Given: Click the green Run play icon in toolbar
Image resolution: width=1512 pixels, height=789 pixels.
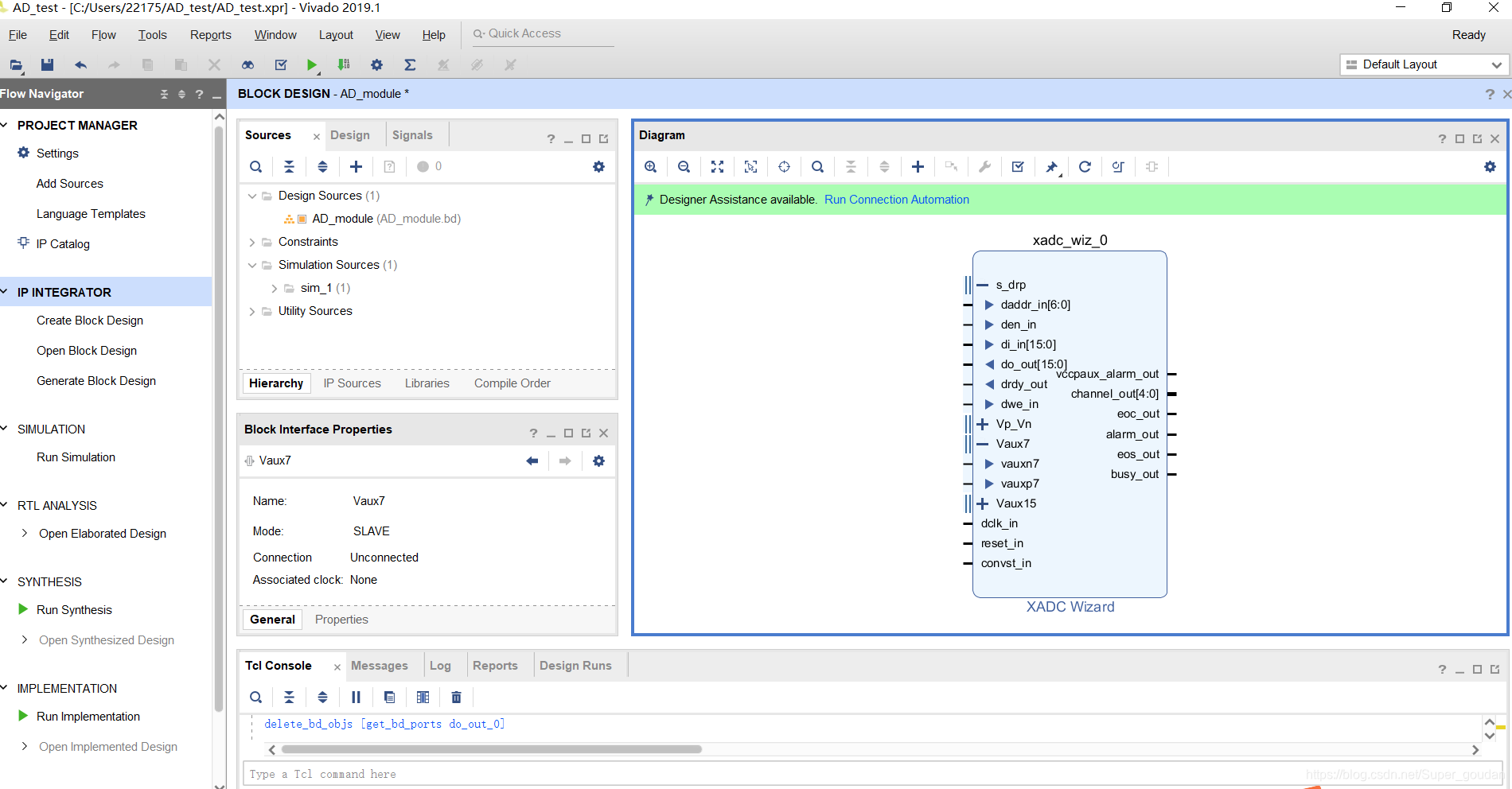Looking at the screenshot, I should 312,64.
